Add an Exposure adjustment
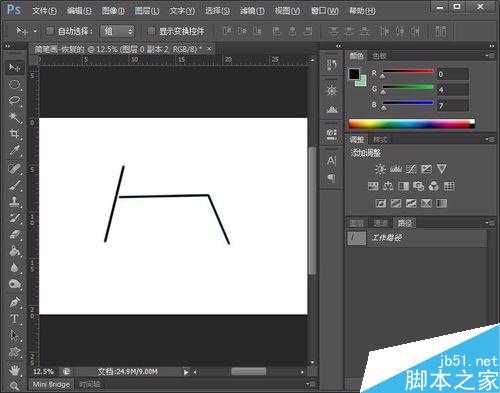Screen dimensions: 500x393 point(426,169)
